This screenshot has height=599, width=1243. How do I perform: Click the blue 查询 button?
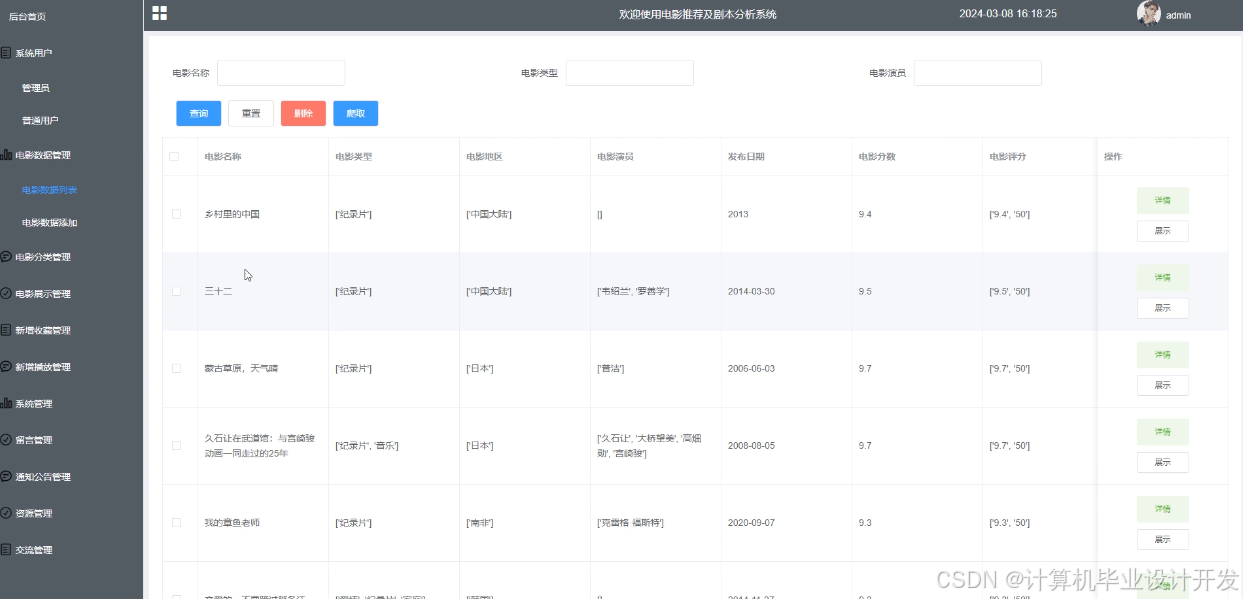click(x=198, y=113)
